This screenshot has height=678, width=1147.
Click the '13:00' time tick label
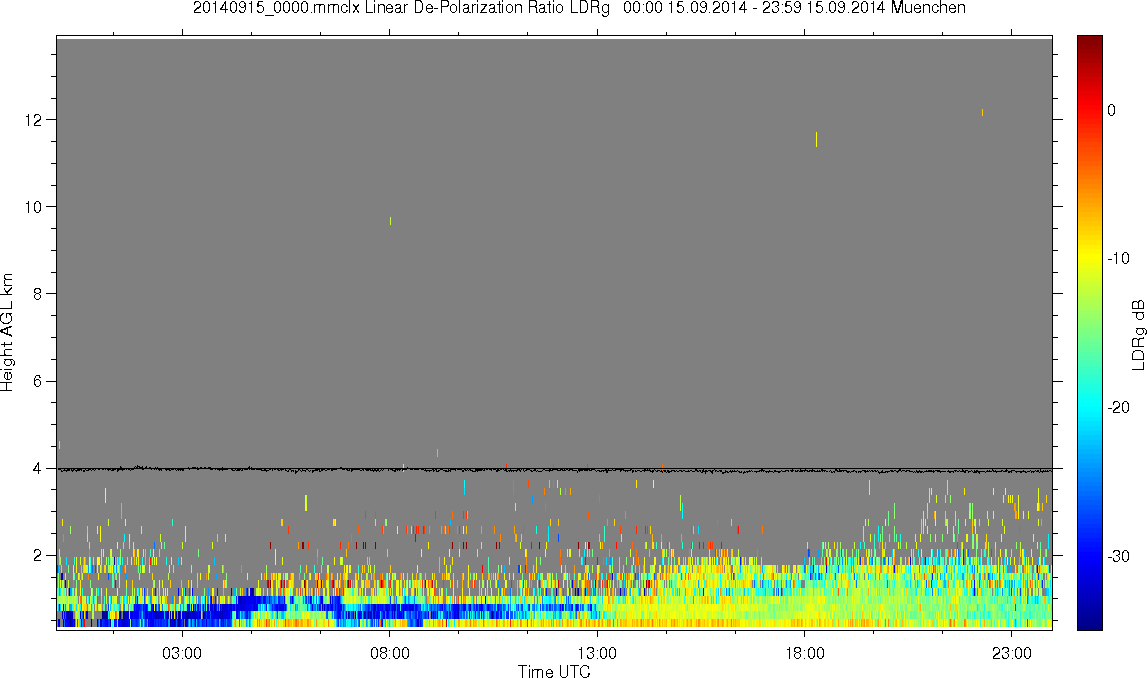[597, 653]
